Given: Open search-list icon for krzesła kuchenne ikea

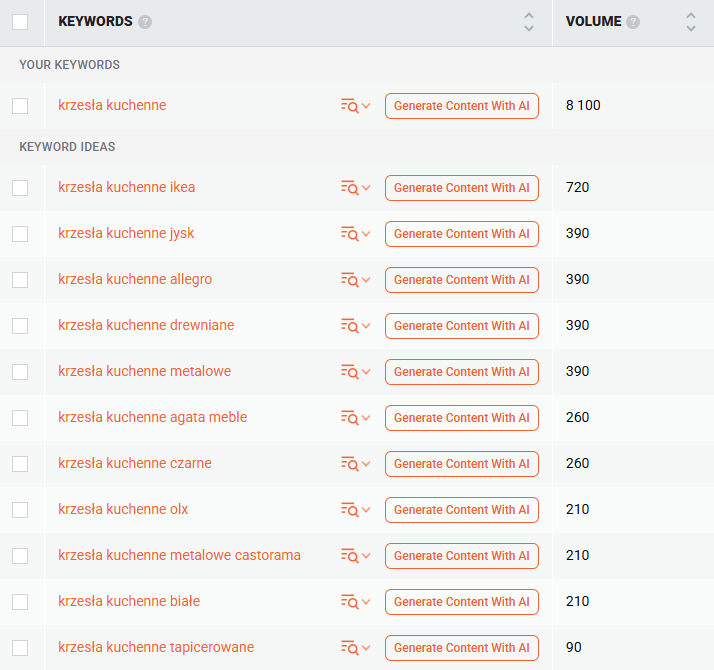Looking at the screenshot, I should tap(355, 188).
